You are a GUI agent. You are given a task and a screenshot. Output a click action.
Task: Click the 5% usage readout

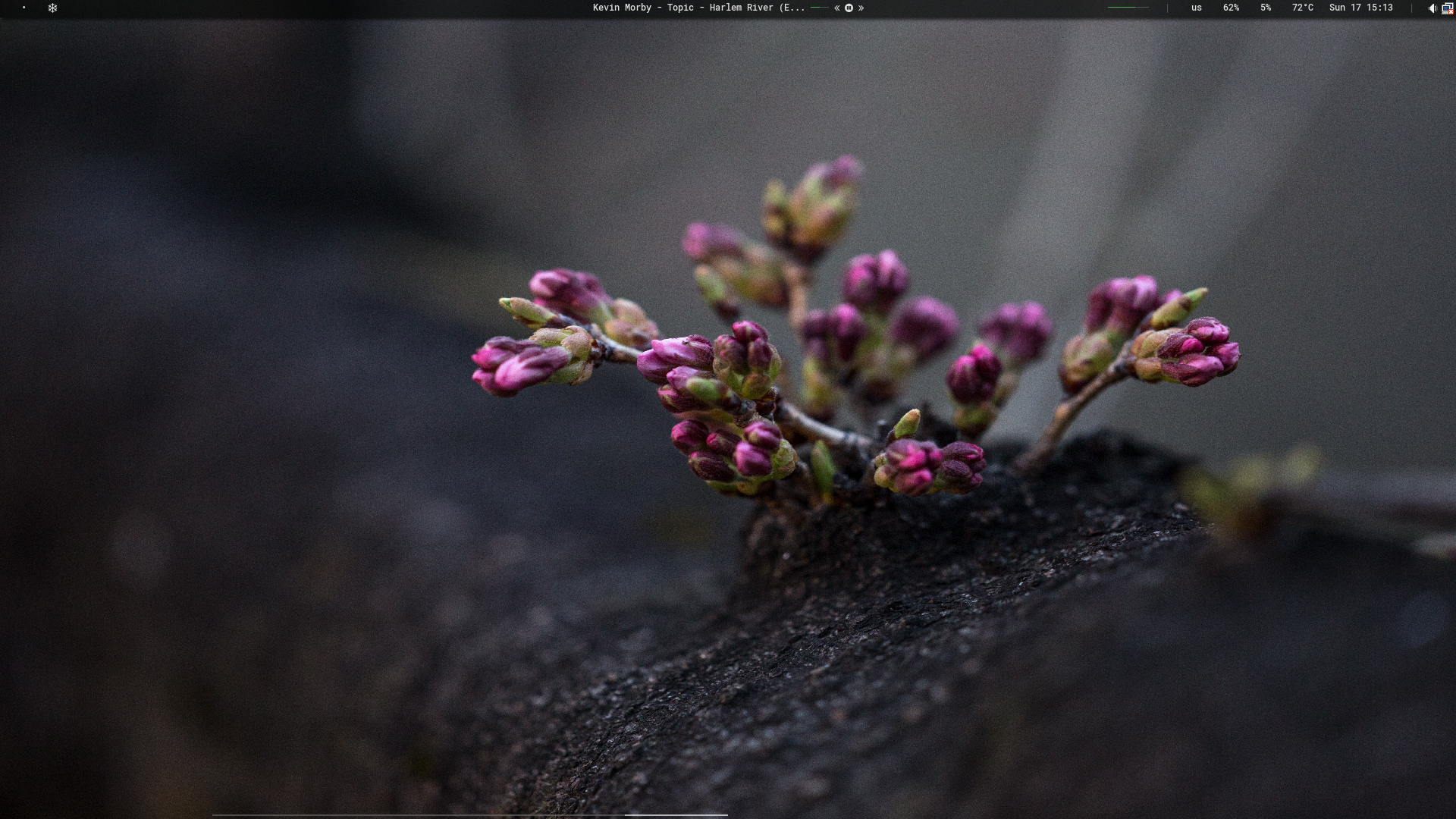pyautogui.click(x=1266, y=8)
